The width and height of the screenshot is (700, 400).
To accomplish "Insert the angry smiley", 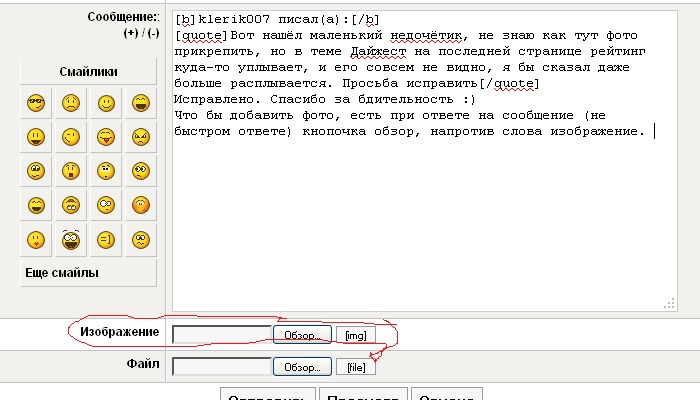I will pyautogui.click(x=140, y=136).
